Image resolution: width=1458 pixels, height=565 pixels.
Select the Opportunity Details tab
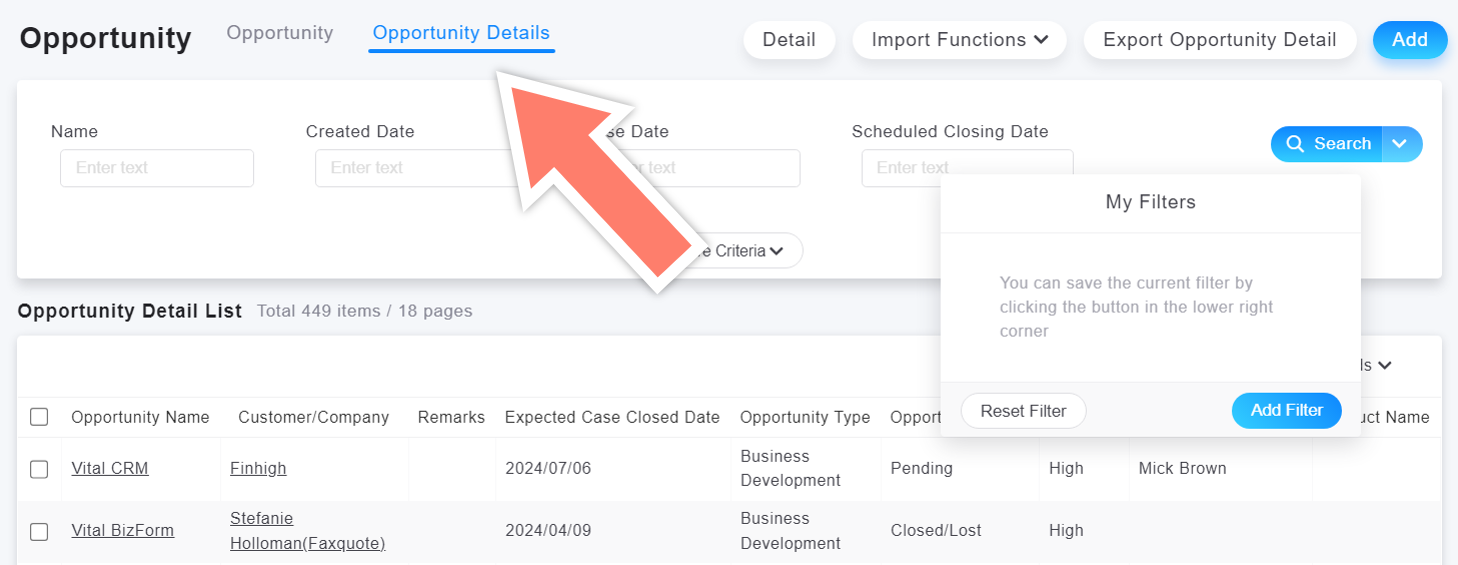pyautogui.click(x=461, y=33)
